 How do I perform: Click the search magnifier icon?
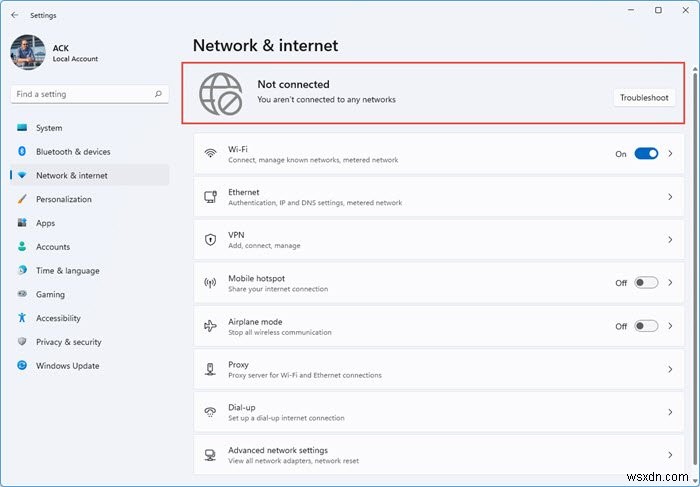158,94
